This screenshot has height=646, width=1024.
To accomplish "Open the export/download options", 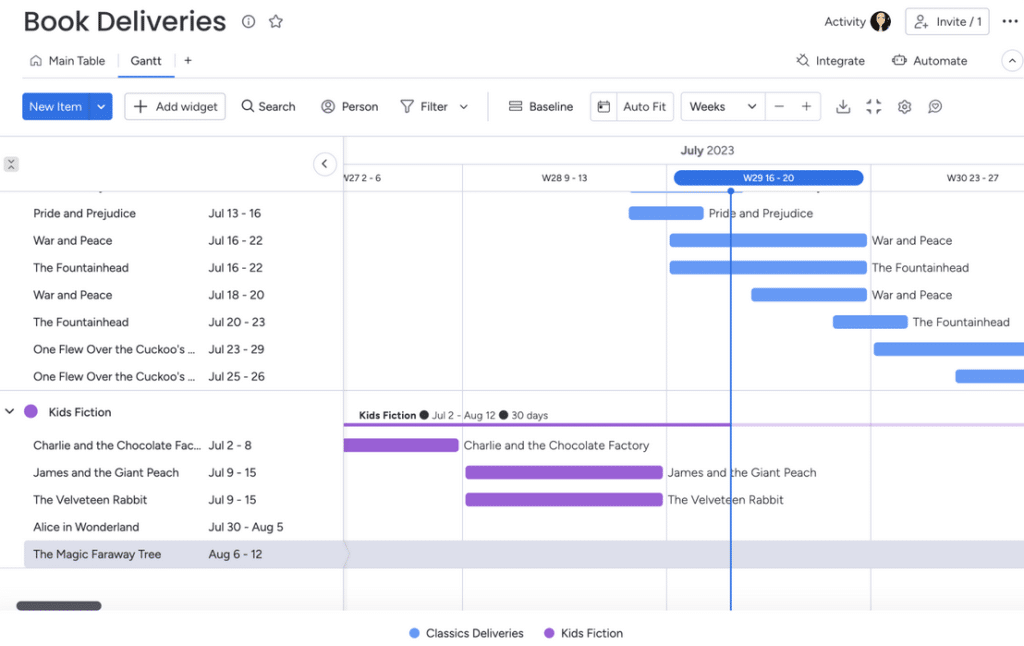I will pos(845,106).
